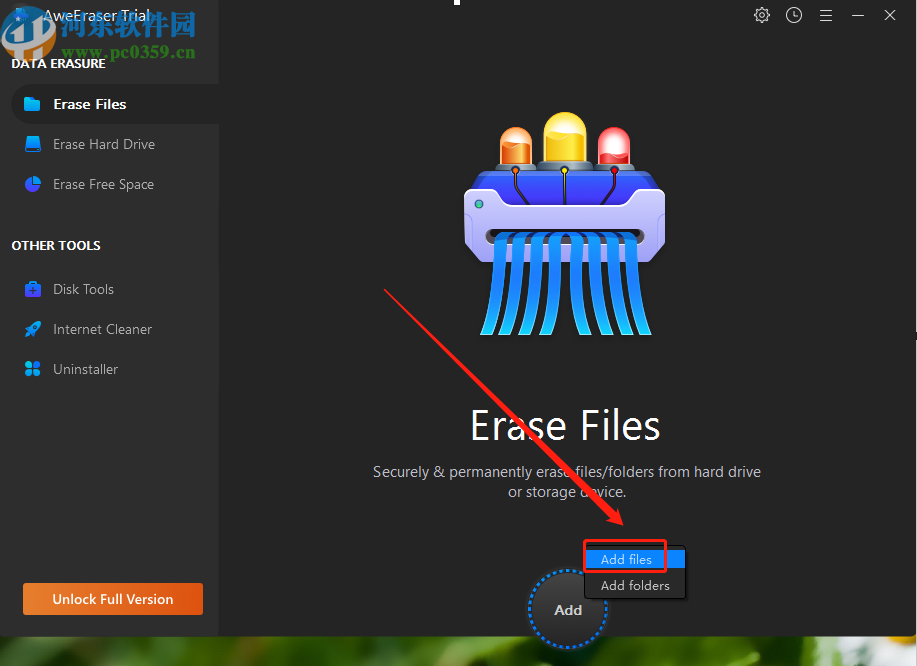Open the Uninstaller label in the sidebar
The height and width of the screenshot is (666, 917).
(x=85, y=369)
